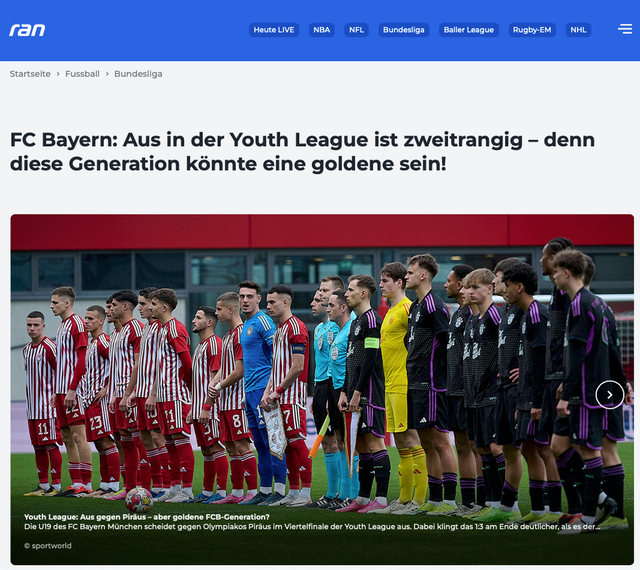
Task: Open the Heute LIVE tab
Action: click(274, 30)
